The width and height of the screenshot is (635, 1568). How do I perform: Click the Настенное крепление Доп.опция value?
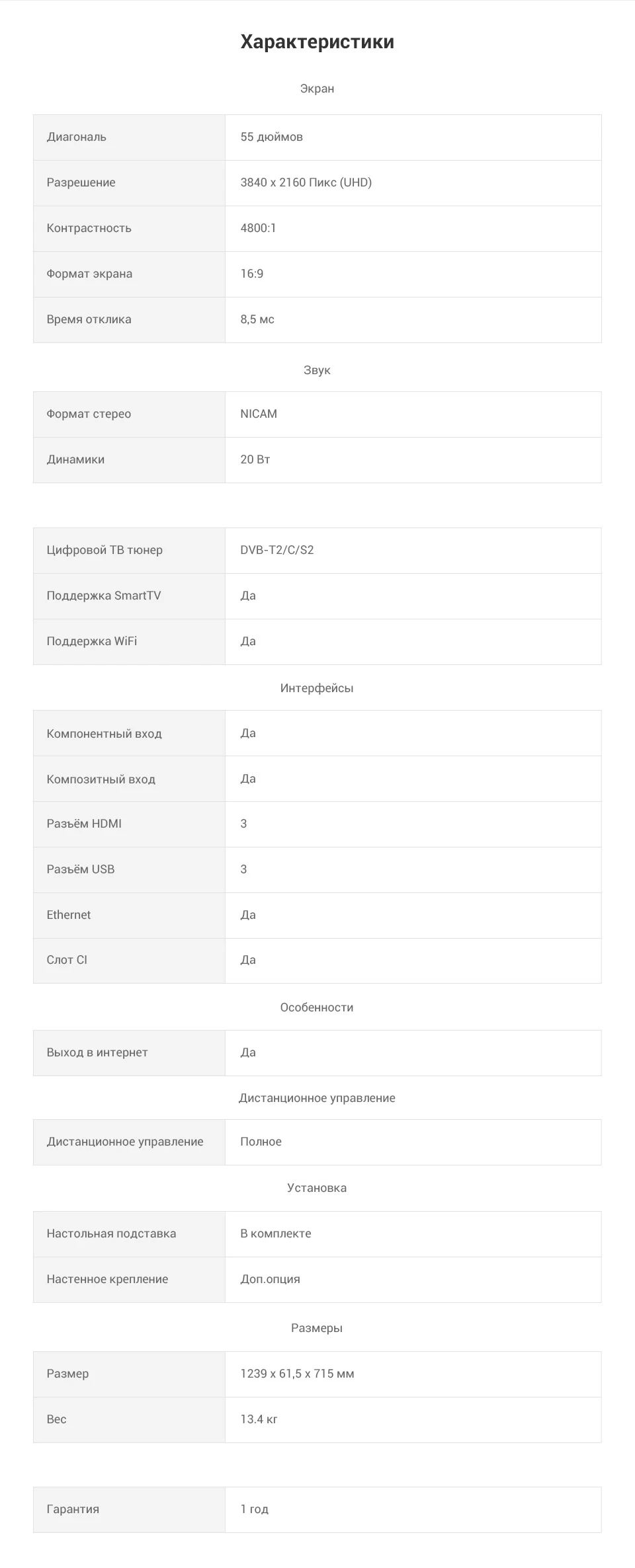pos(270,1279)
